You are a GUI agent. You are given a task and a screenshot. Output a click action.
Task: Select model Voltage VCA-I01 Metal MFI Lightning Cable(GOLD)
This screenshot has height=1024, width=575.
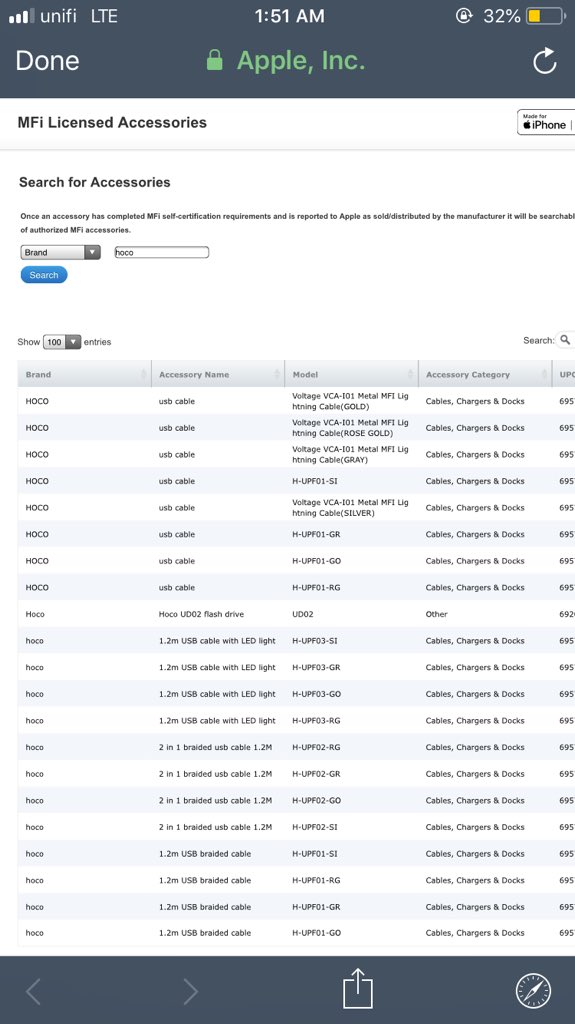tap(350, 401)
